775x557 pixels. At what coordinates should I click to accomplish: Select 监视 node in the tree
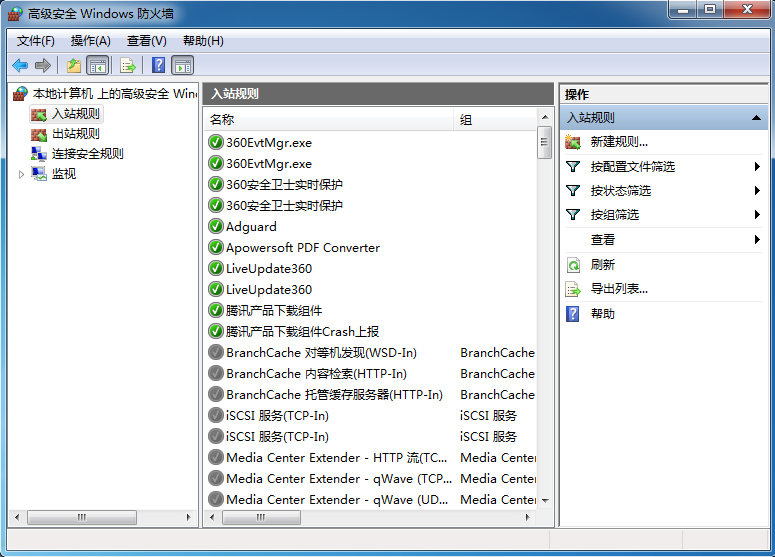click(64, 173)
